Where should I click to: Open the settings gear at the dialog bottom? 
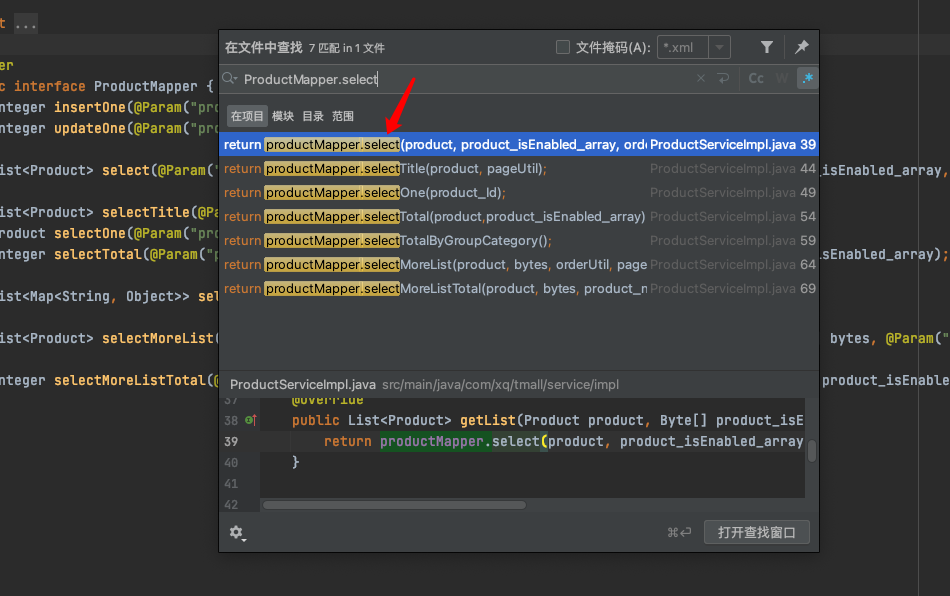click(x=237, y=532)
